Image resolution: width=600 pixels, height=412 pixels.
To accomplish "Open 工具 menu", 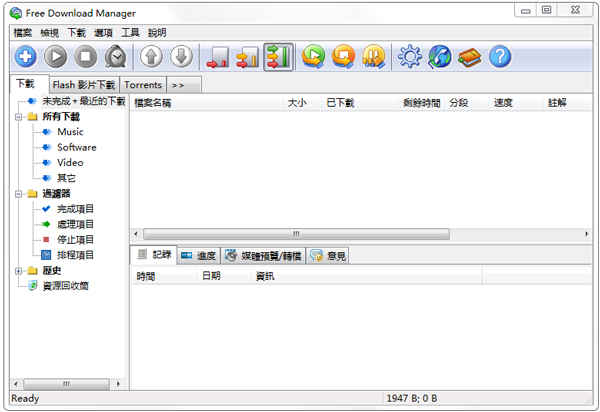I will coord(130,33).
